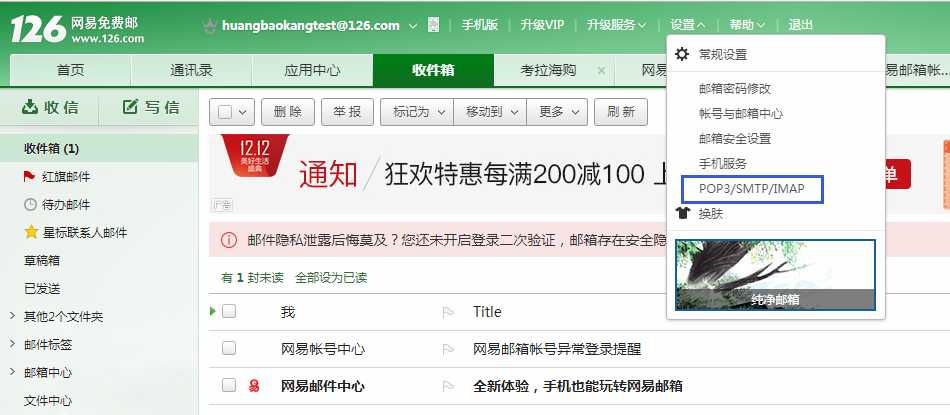The width and height of the screenshot is (950, 415).
Task: Click the shirt icon for 换肤
Action: [x=682, y=213]
